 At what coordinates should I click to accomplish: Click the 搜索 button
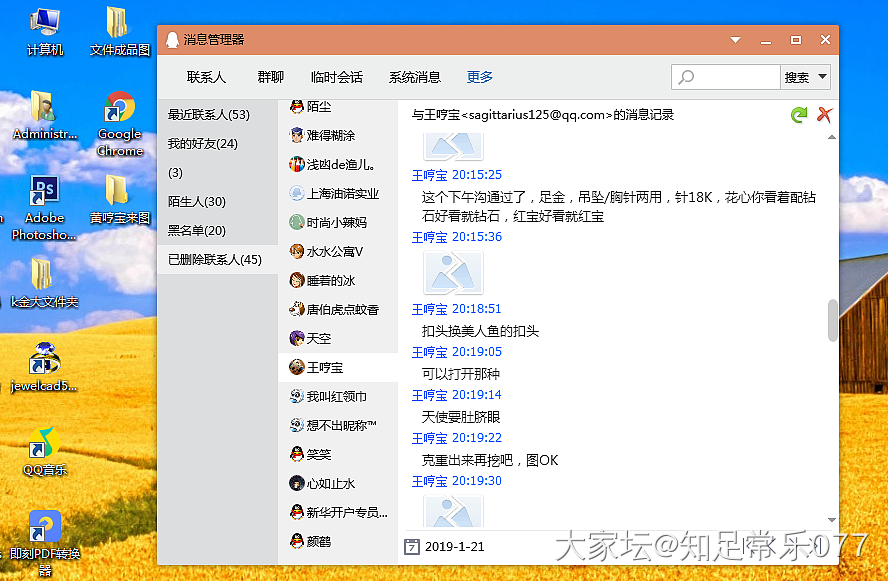click(x=796, y=77)
